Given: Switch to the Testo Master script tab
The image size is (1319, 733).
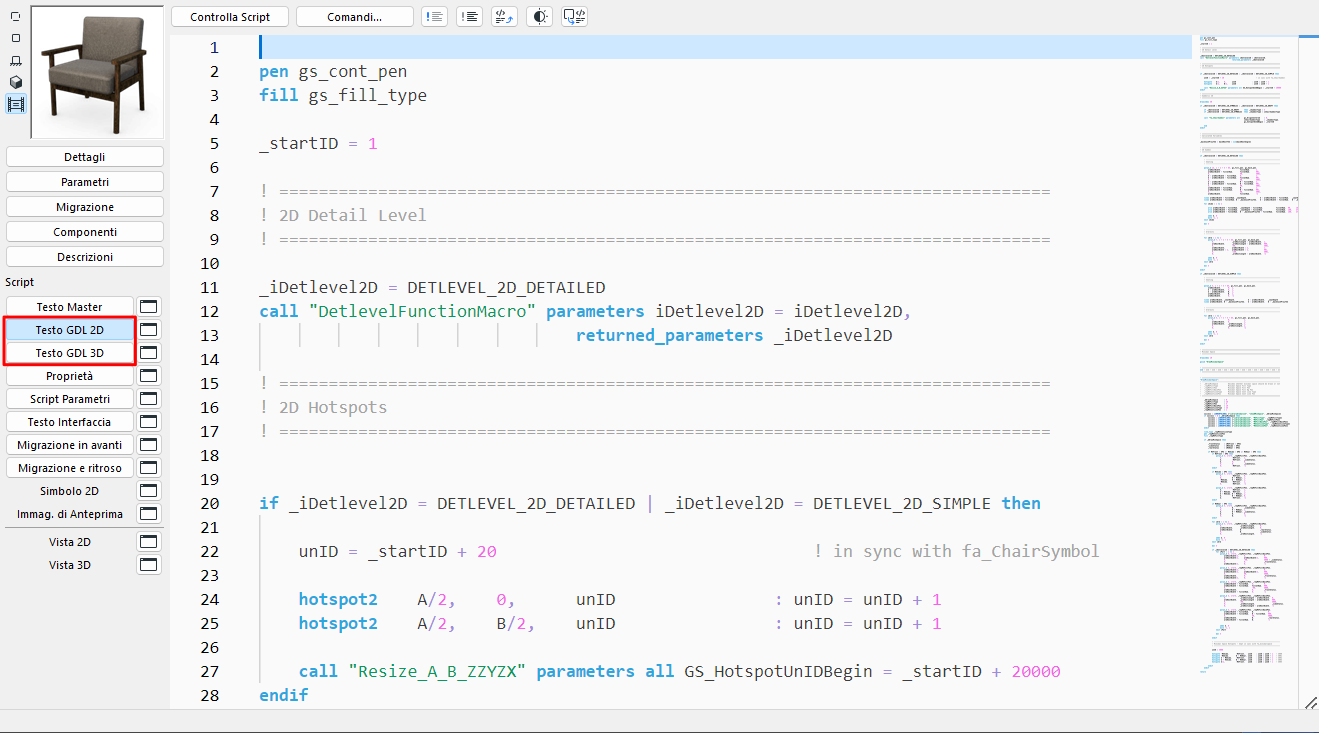Looking at the screenshot, I should tap(69, 306).
